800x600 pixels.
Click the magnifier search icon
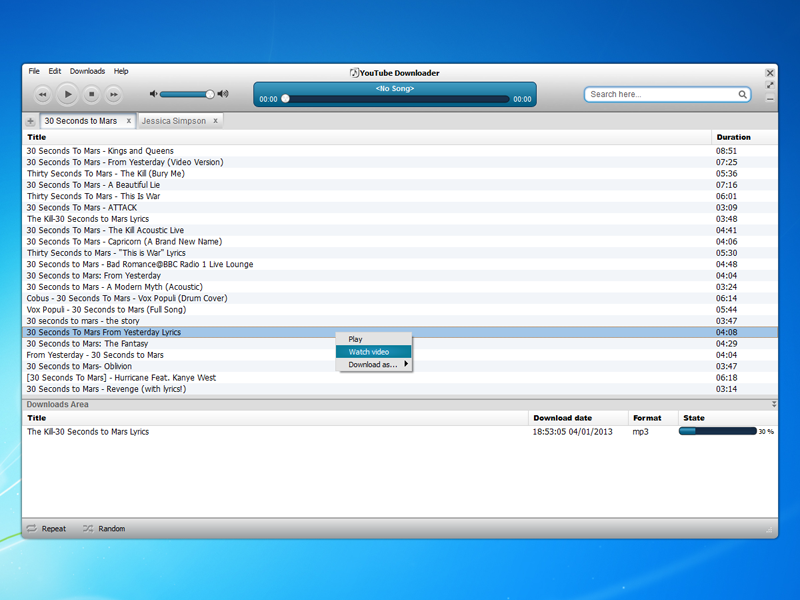(742, 94)
